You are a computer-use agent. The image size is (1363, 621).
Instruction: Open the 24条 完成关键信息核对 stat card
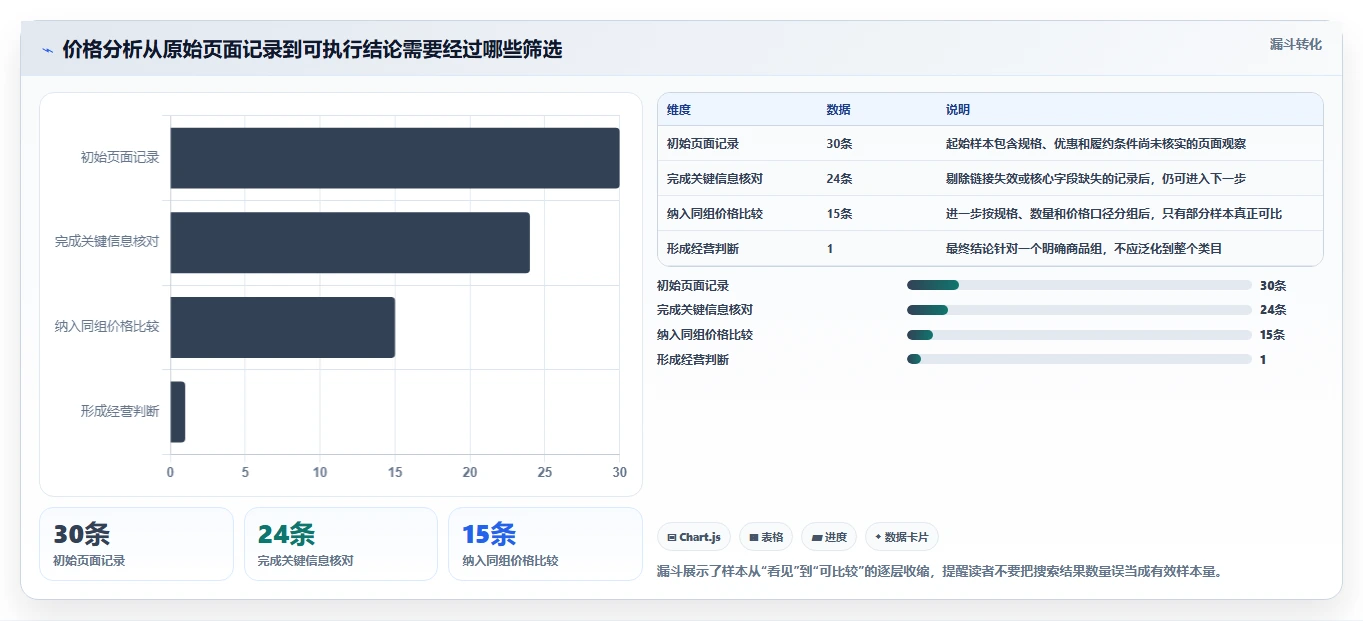click(341, 544)
